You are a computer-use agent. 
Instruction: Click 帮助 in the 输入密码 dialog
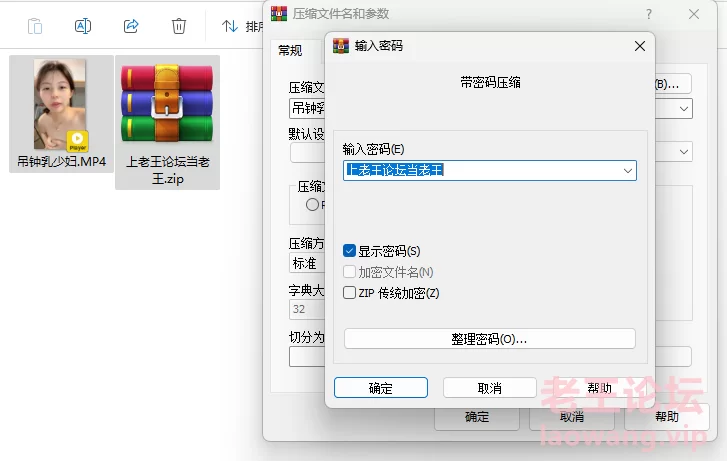(599, 388)
